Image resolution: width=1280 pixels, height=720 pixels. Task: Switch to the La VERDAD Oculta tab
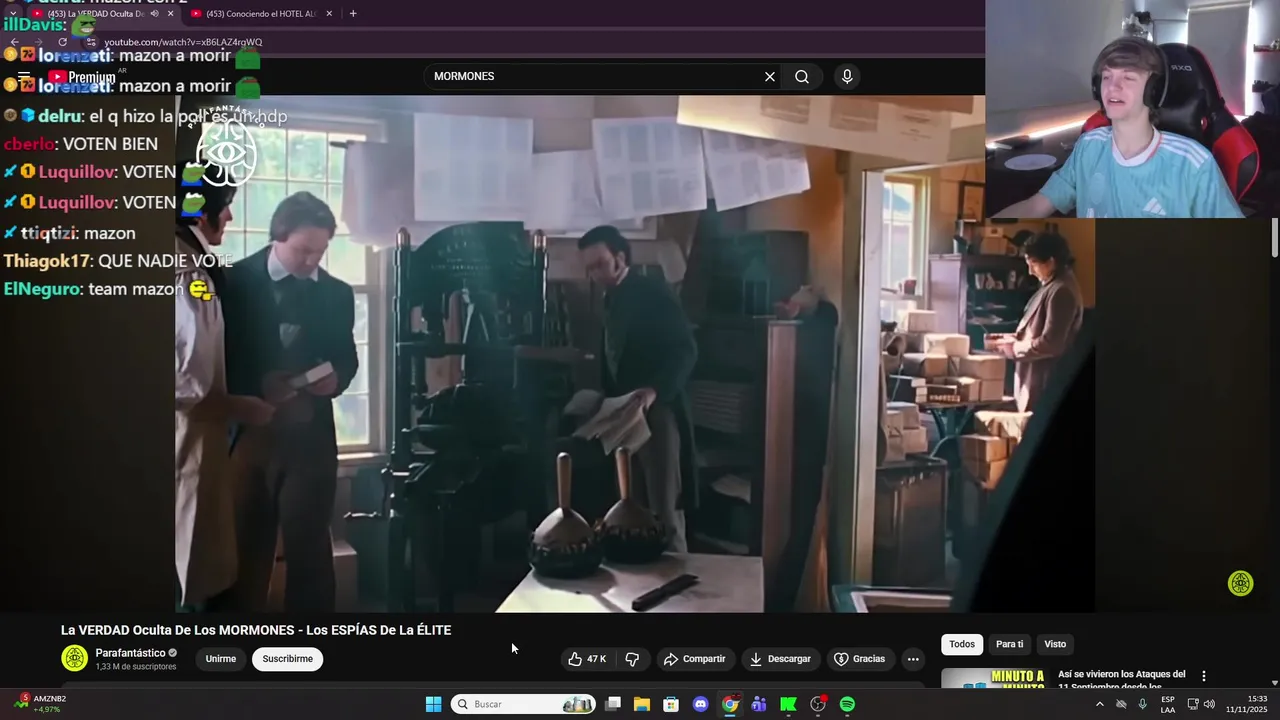coord(96,14)
